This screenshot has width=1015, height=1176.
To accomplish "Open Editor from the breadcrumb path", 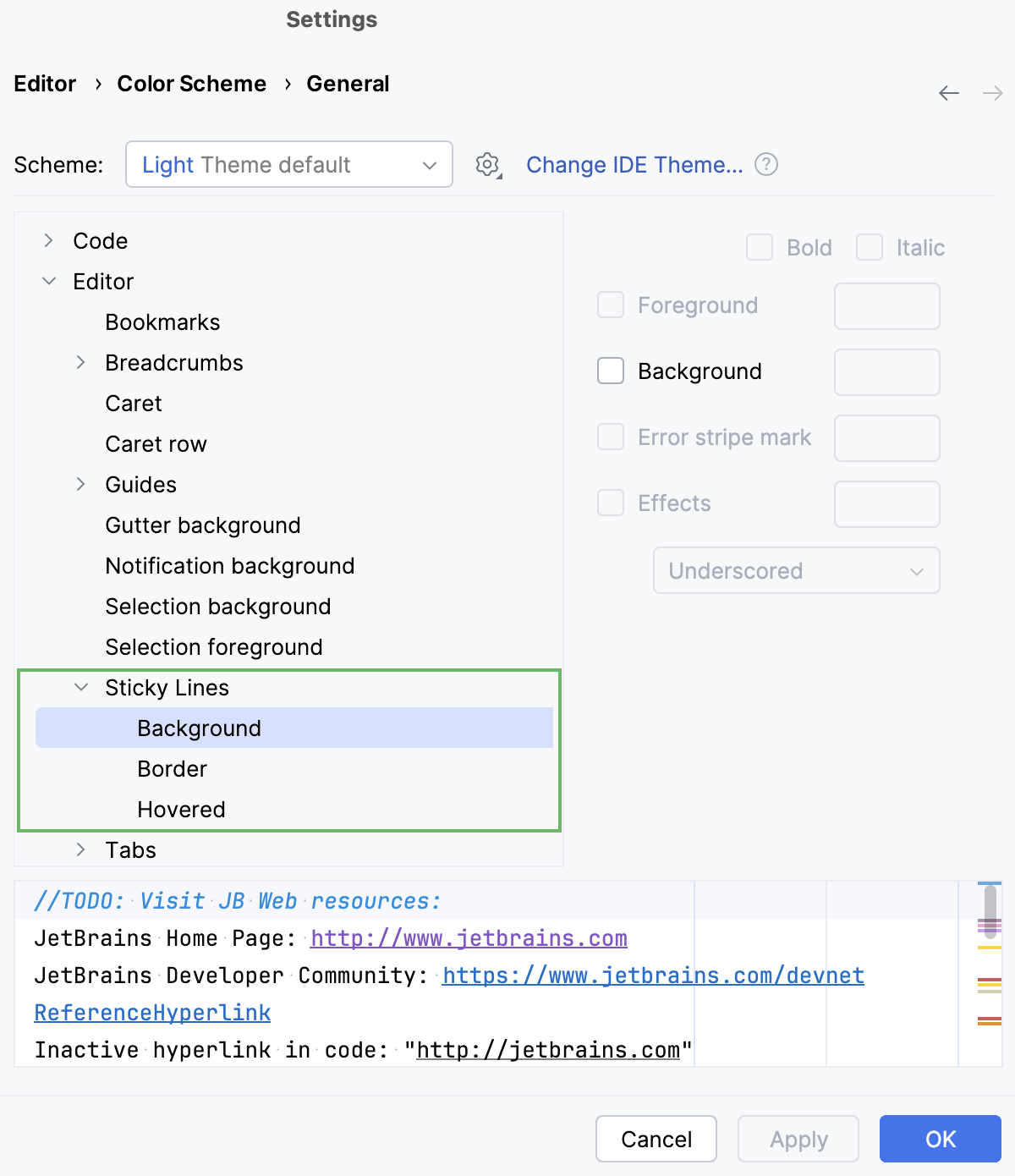I will 45,84.
